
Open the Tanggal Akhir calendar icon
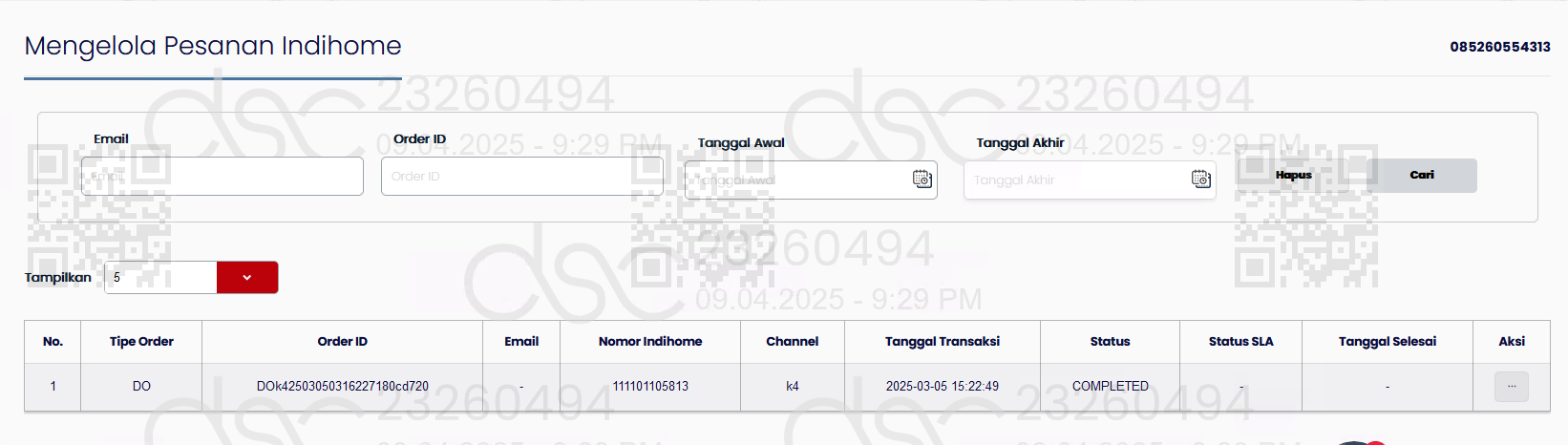tap(1200, 180)
